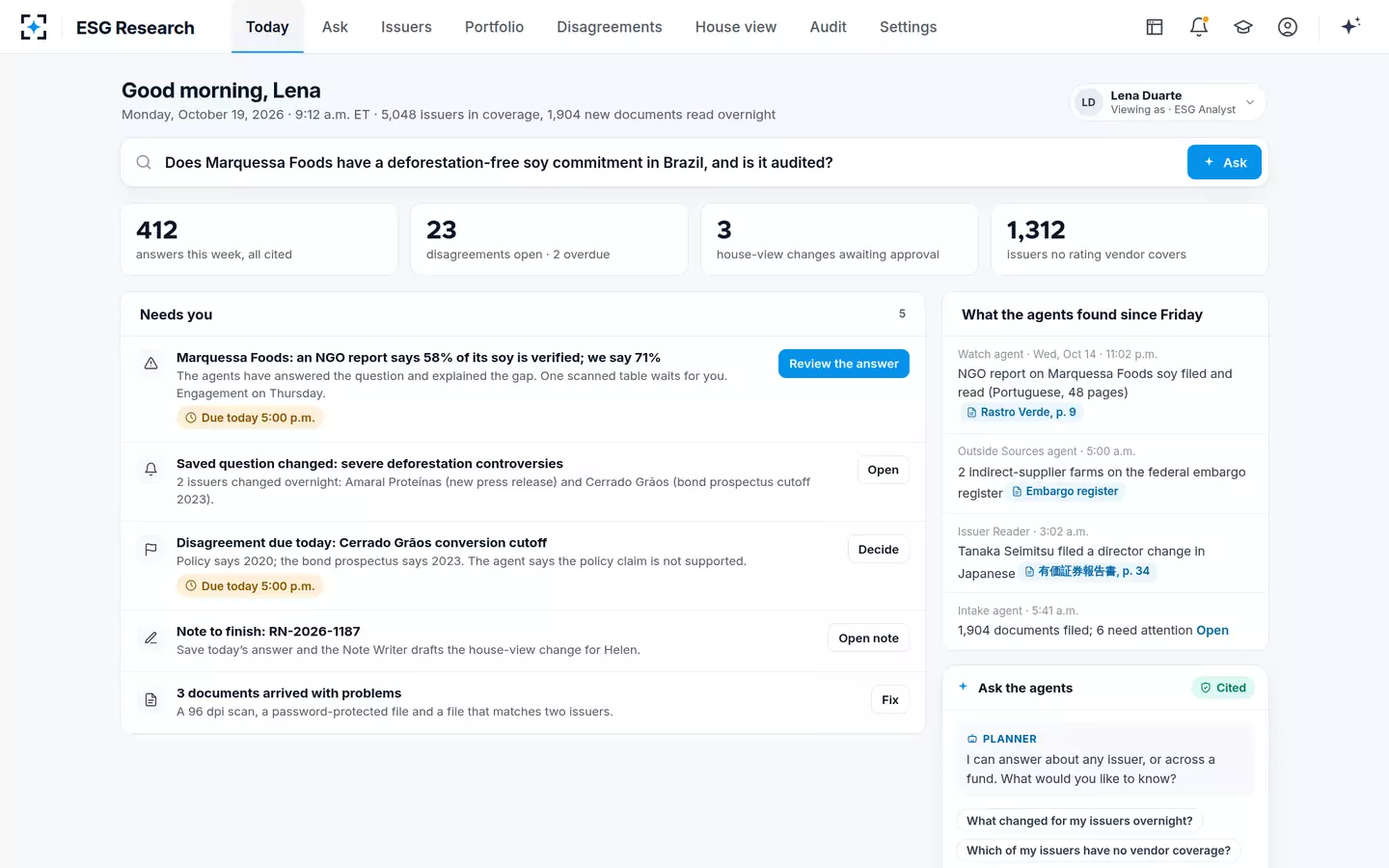
Task: Click the ESG Research logo icon
Action: (x=34, y=27)
